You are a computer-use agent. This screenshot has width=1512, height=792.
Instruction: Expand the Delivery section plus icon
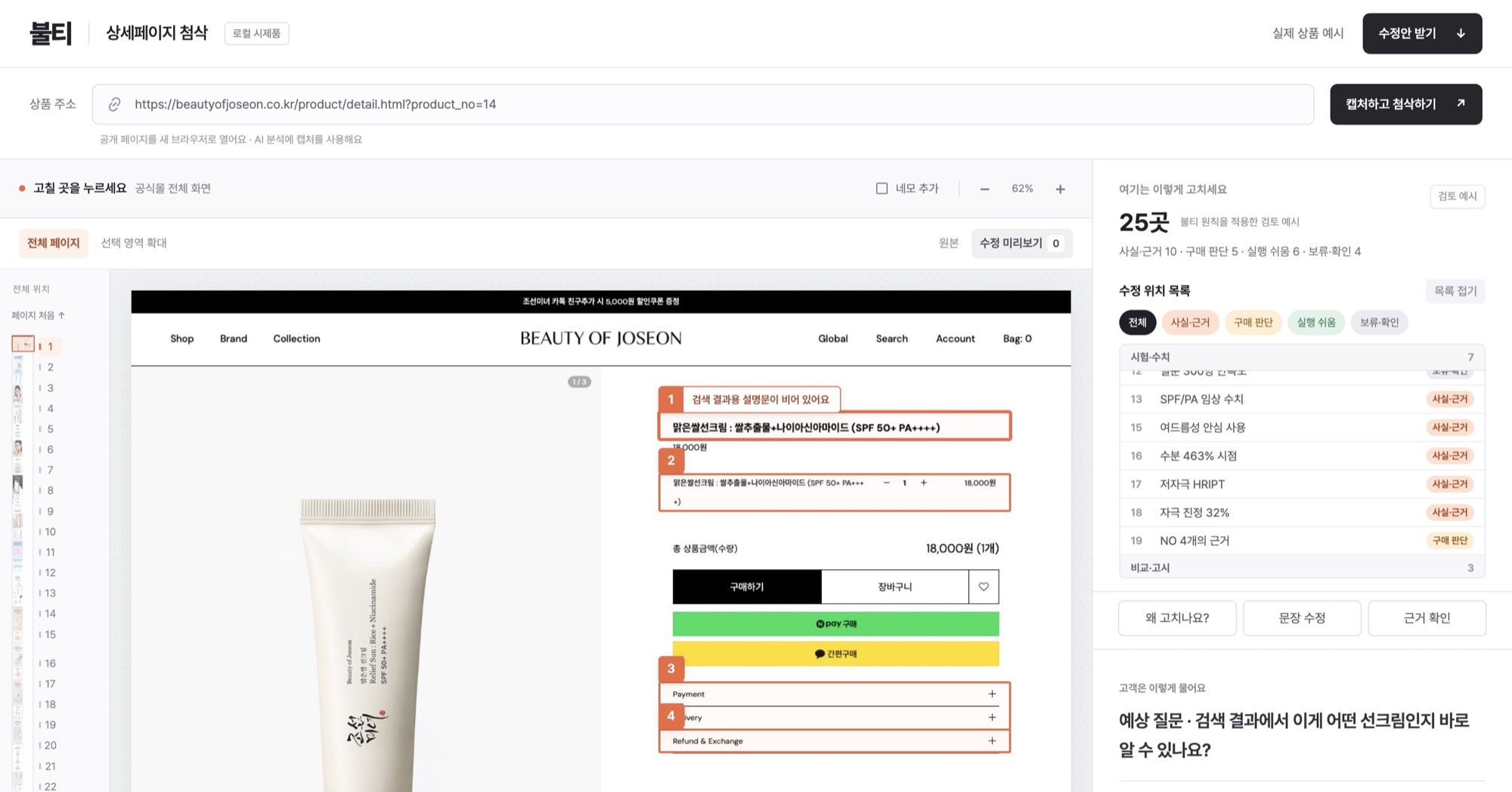click(x=992, y=717)
